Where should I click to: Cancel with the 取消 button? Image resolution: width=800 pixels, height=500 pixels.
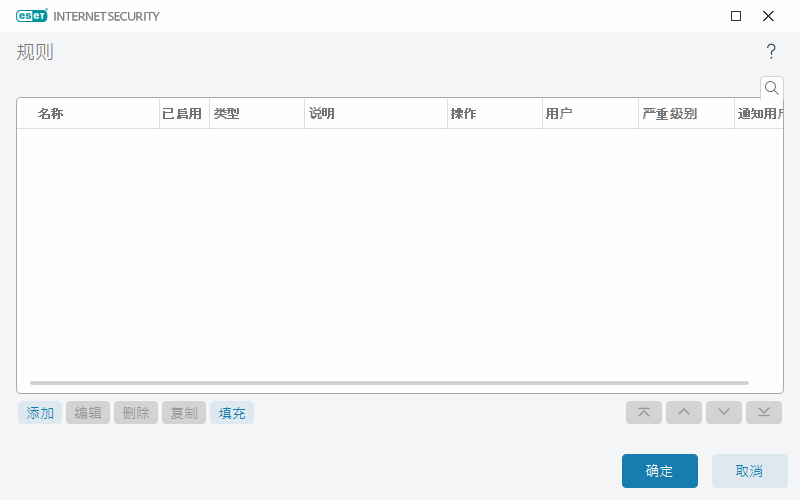749,471
